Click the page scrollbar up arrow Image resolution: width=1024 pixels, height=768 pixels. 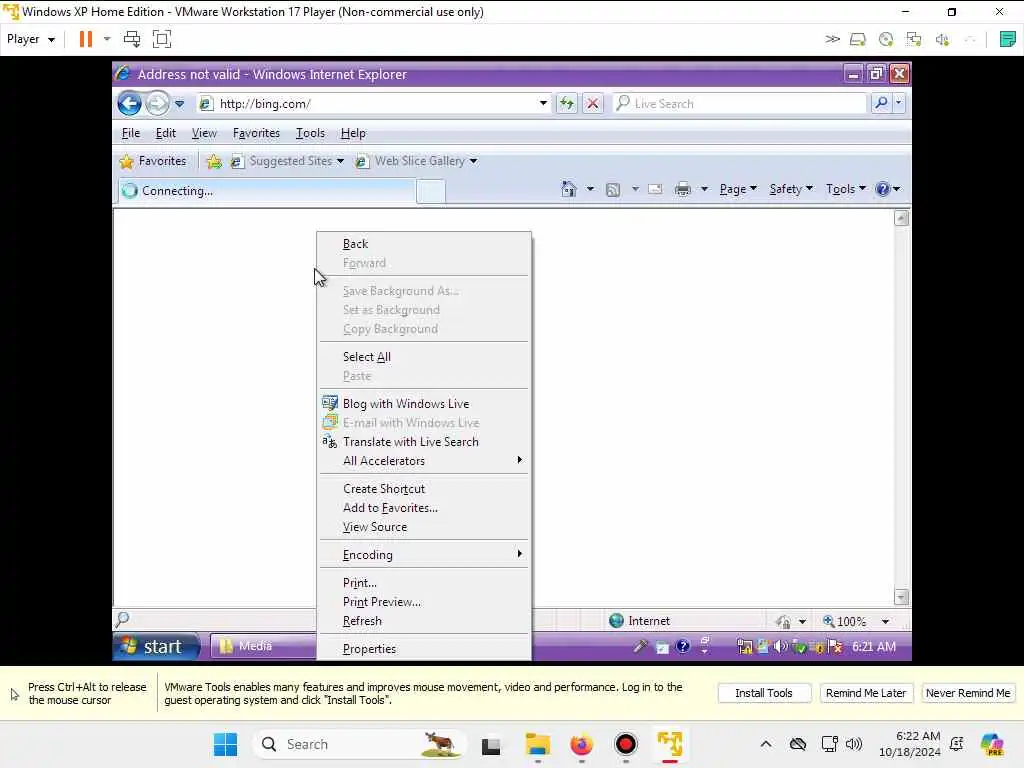[901, 218]
